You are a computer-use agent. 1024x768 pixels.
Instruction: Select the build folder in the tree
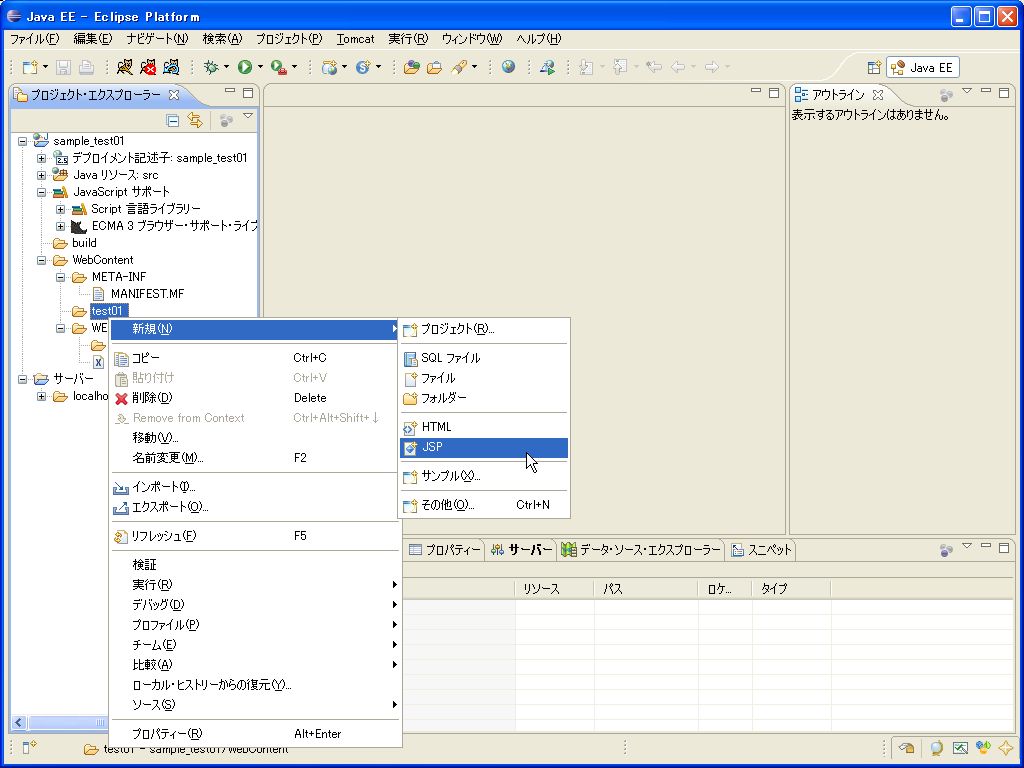click(x=84, y=243)
